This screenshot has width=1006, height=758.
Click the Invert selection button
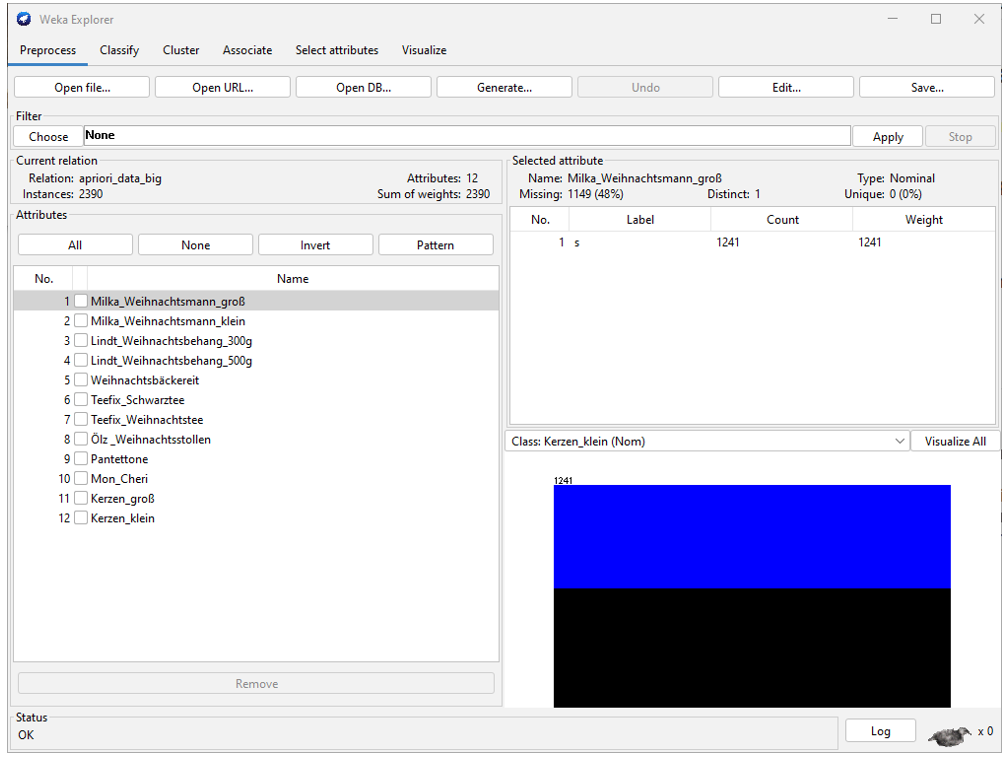pyautogui.click(x=315, y=245)
